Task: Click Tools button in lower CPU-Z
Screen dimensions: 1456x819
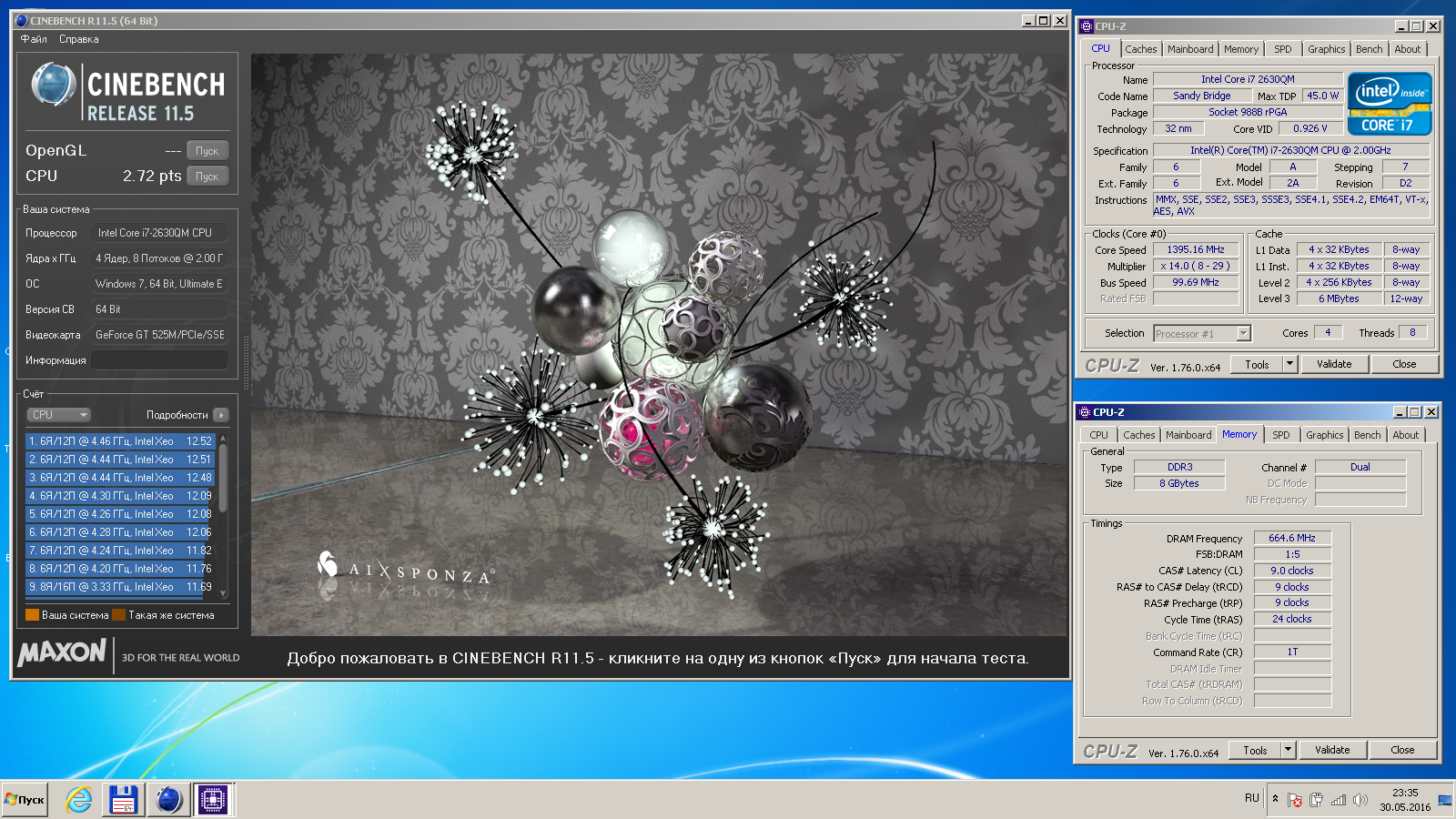Action: point(1255,751)
